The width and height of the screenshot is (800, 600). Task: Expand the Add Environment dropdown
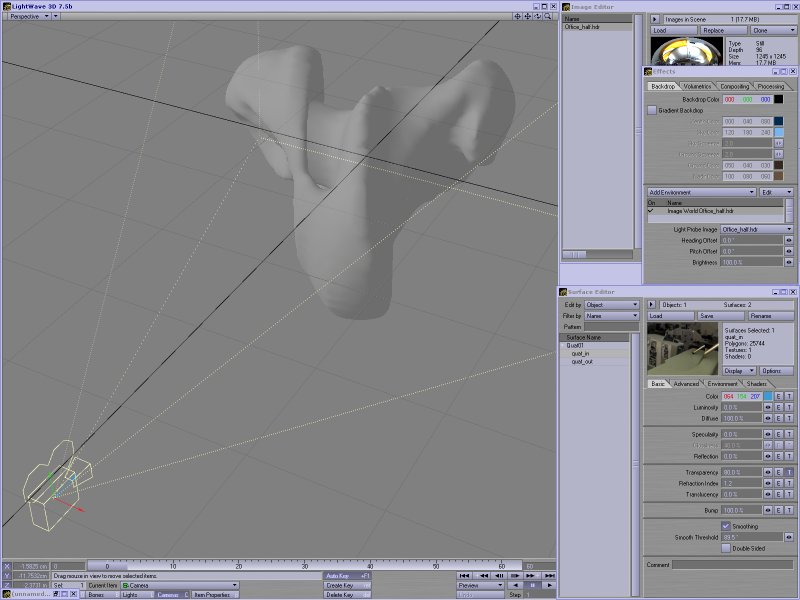point(701,192)
